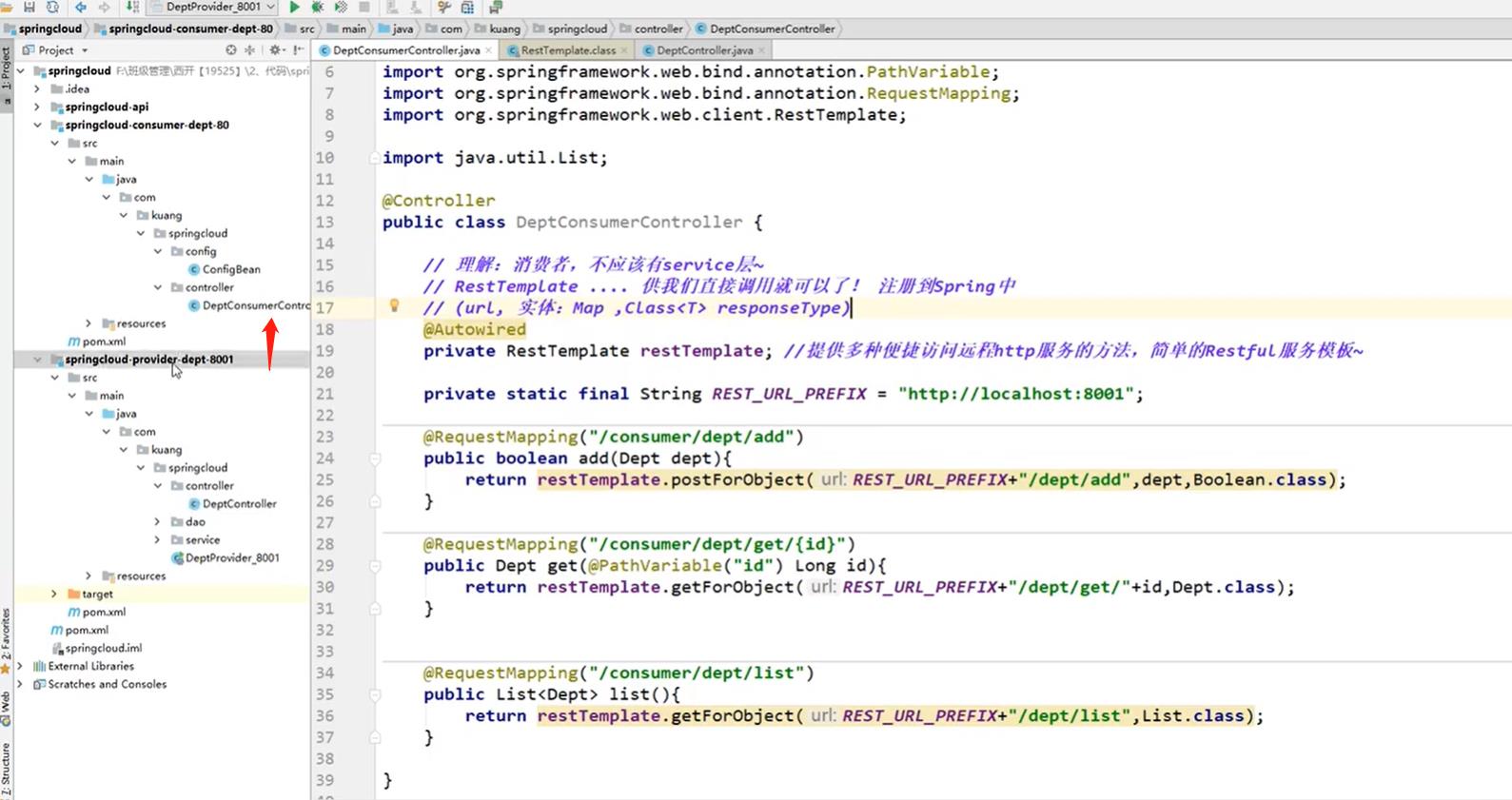Click the Save All toolbar icon
The width and height of the screenshot is (1512, 800).
tap(29, 7)
